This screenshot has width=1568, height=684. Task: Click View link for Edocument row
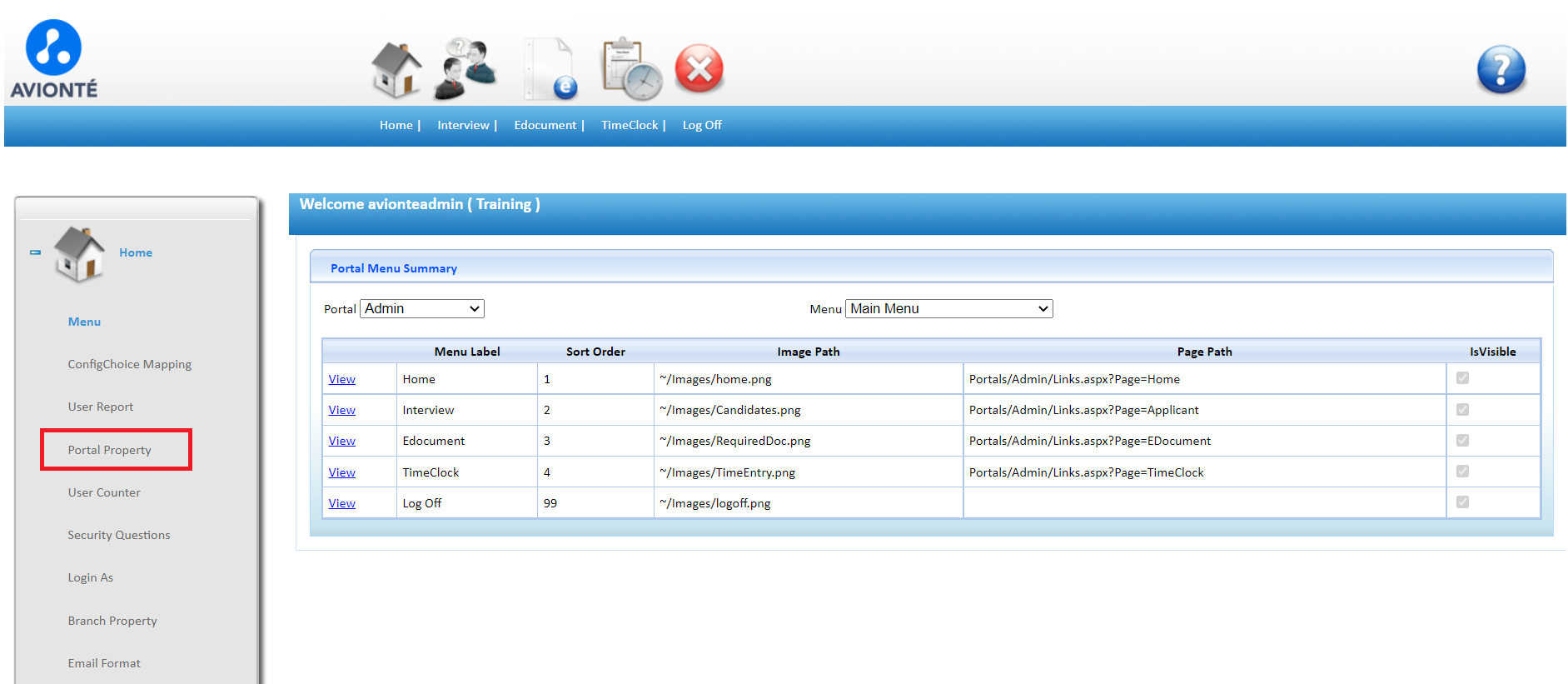tap(341, 441)
